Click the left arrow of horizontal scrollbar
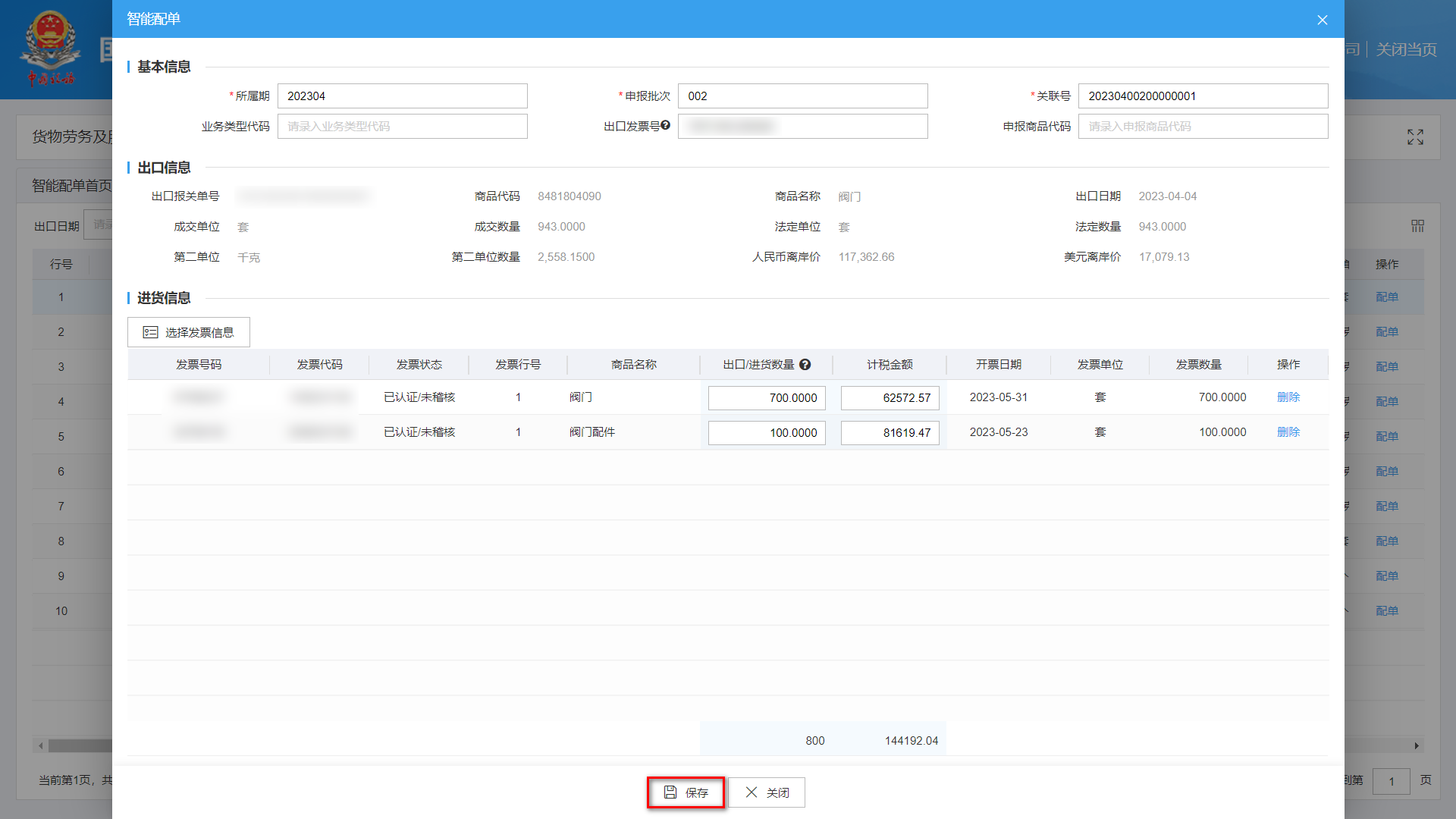 (x=41, y=746)
